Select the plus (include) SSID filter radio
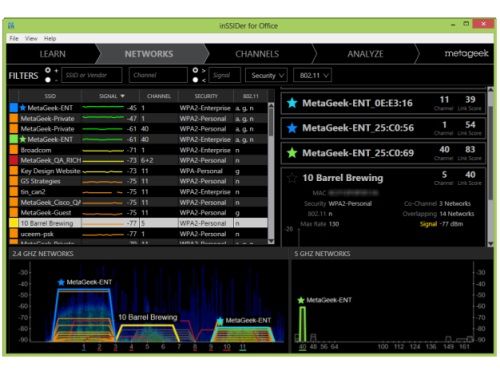The image size is (500, 375). point(48,70)
